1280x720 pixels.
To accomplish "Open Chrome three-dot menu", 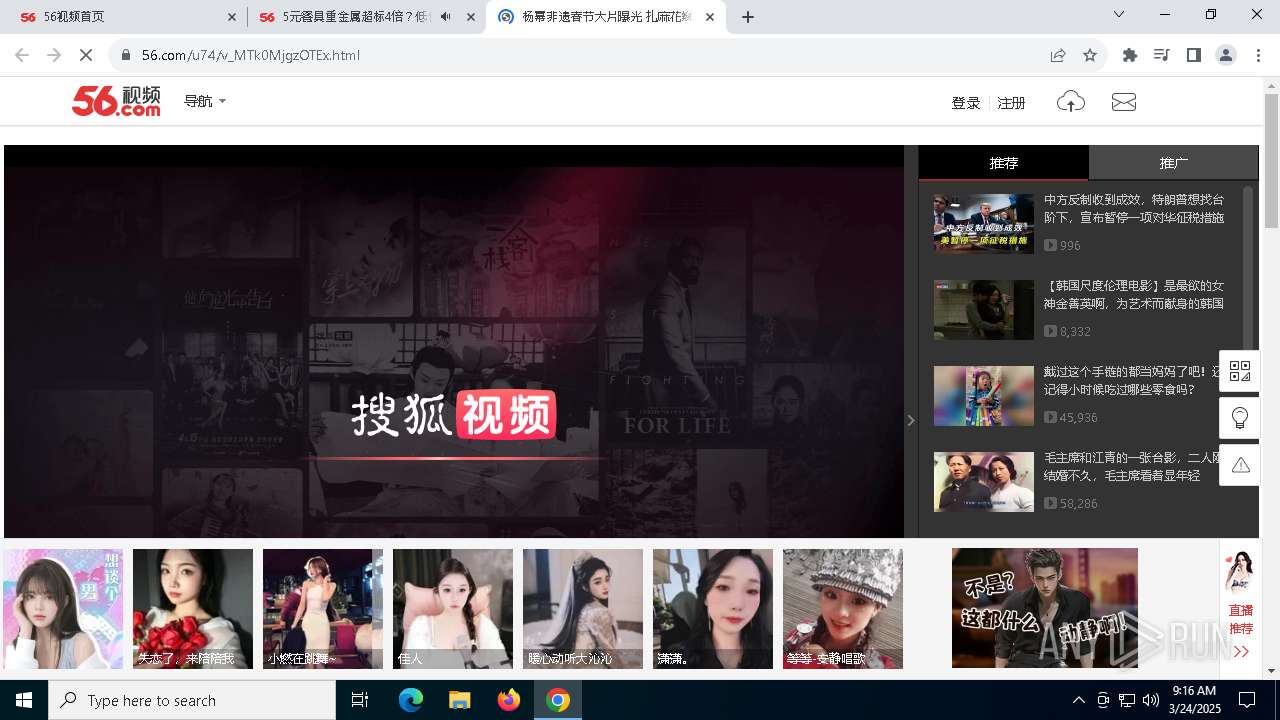I will (1258, 55).
